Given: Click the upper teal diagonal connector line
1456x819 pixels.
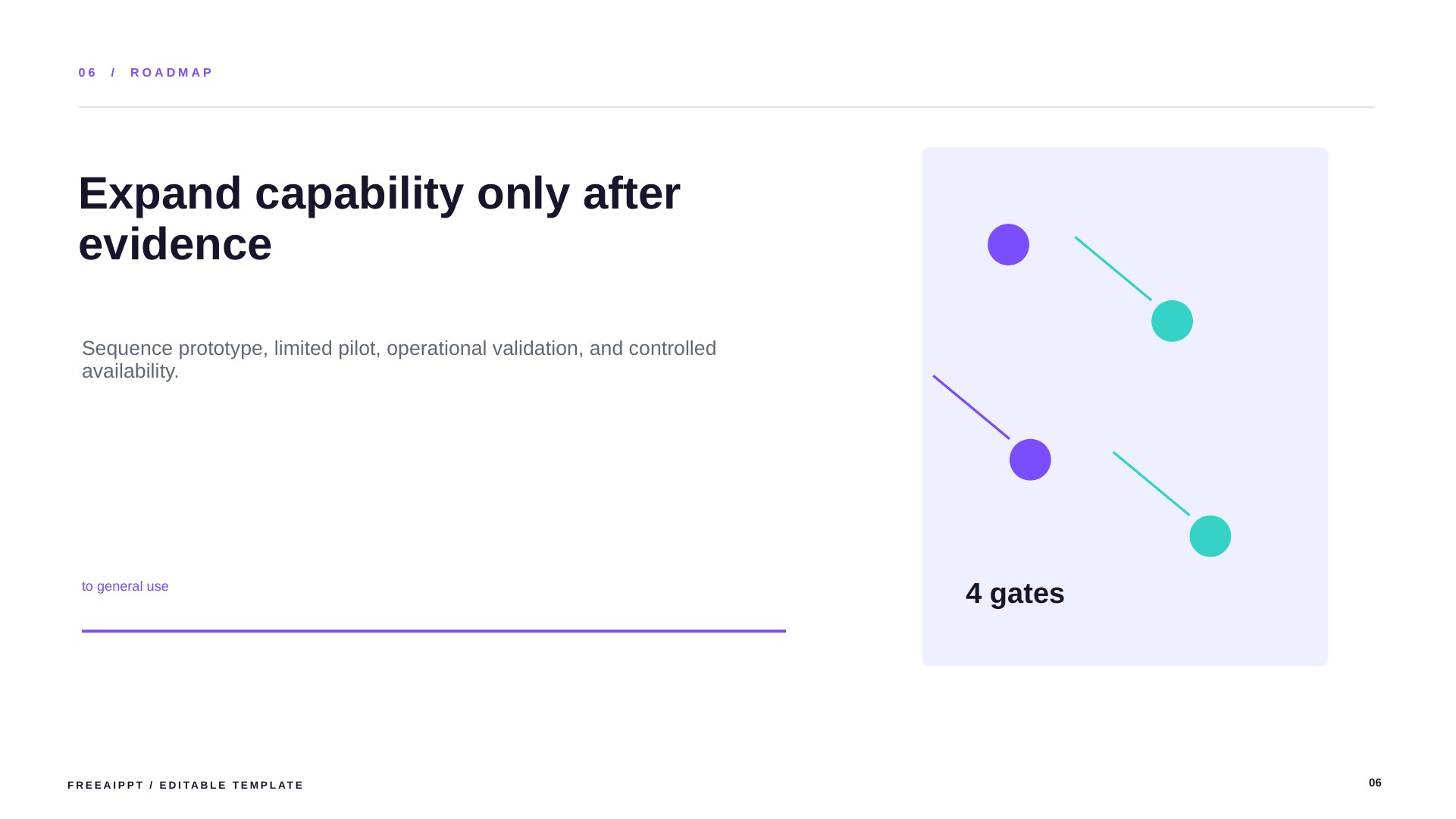Looking at the screenshot, I should click(1113, 268).
